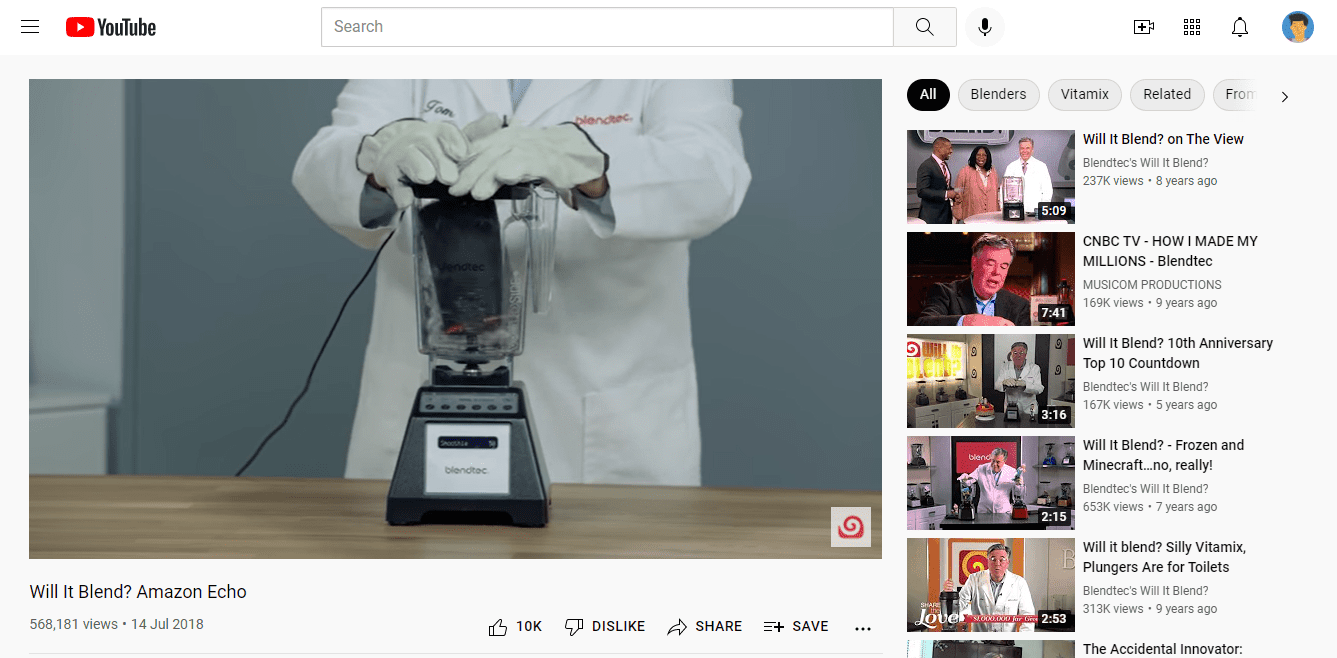Screen dimensions: 1337x658
Task: Select the All filter chip
Action: coord(928,95)
